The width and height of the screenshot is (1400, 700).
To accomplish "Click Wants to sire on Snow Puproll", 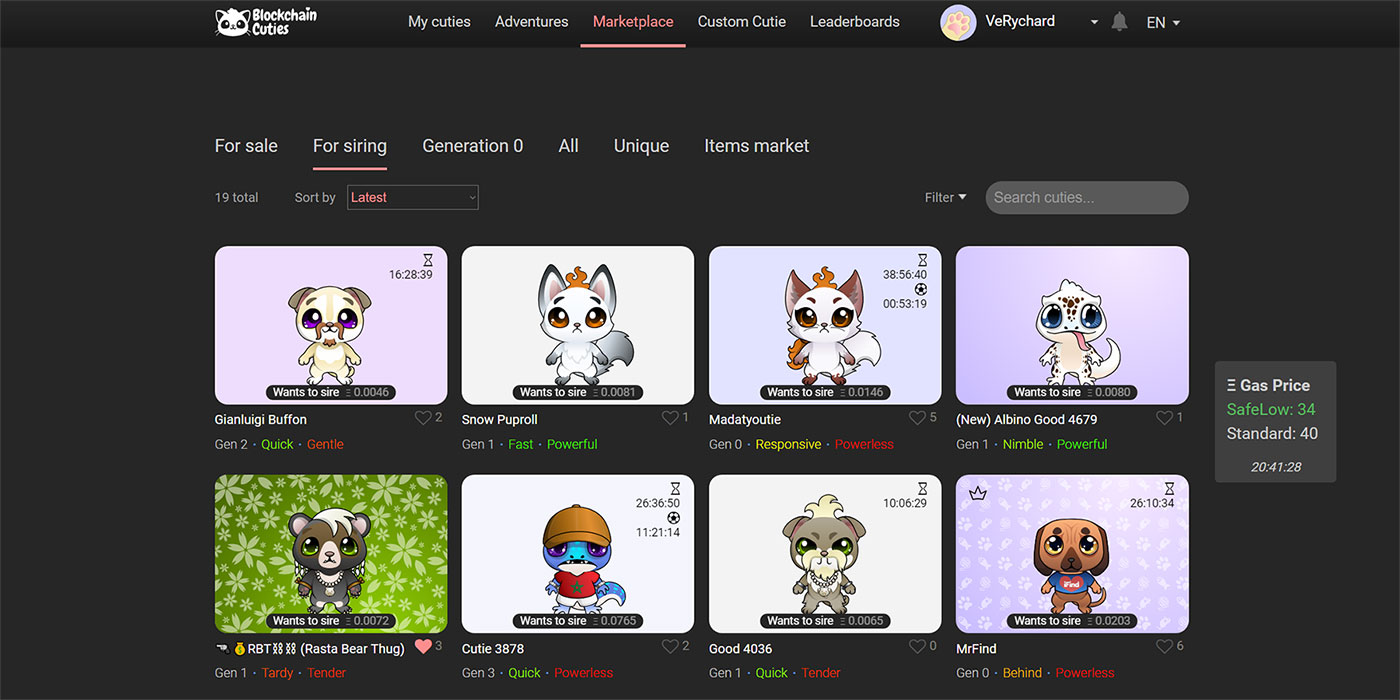I will coord(577,392).
